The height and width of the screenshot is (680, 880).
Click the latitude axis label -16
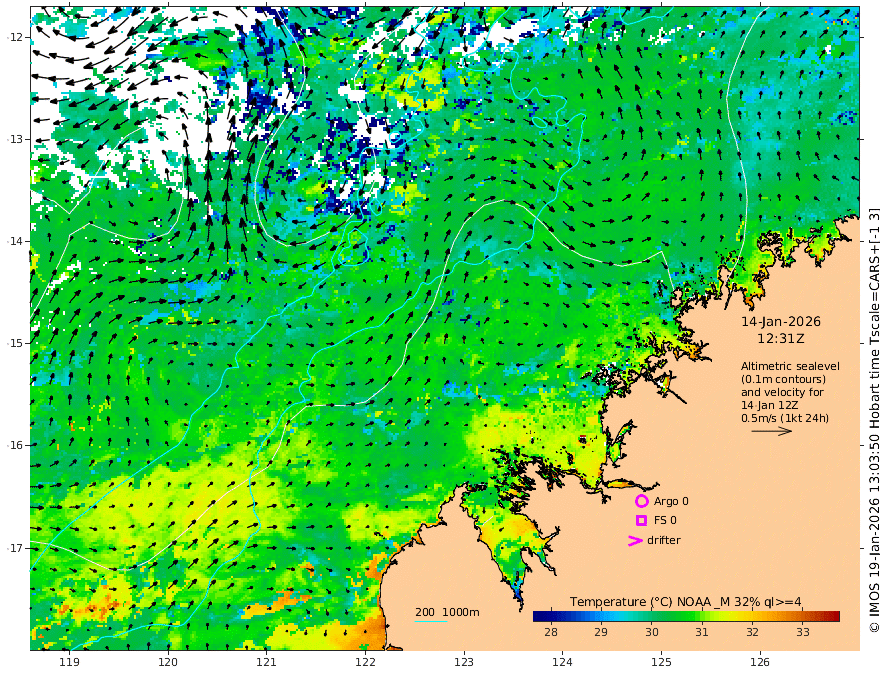click(15, 445)
